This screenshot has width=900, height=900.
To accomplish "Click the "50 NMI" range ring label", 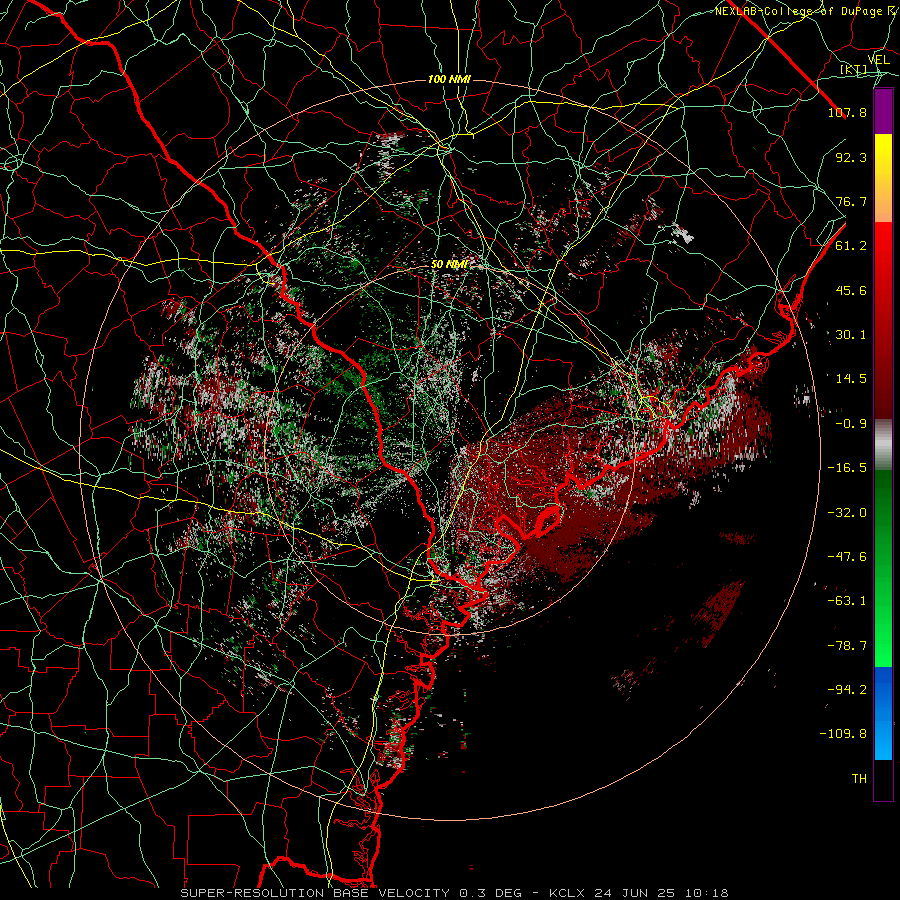I will pos(449,264).
